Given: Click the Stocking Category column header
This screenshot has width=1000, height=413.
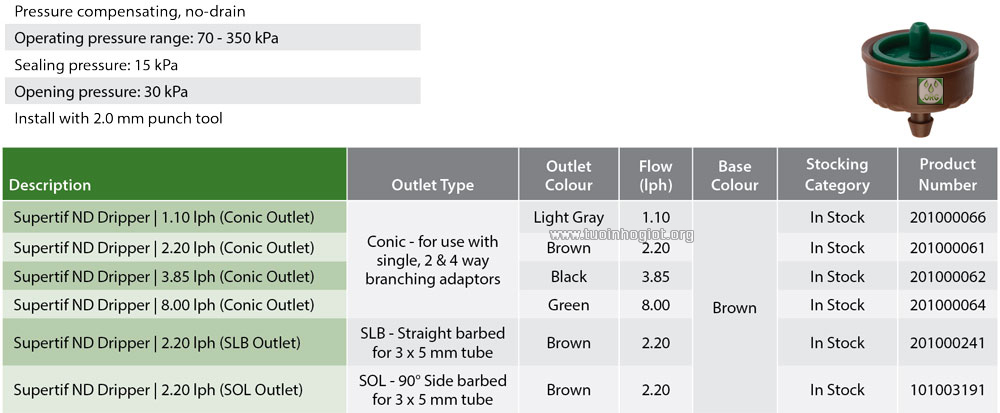Looking at the screenshot, I should (x=837, y=174).
